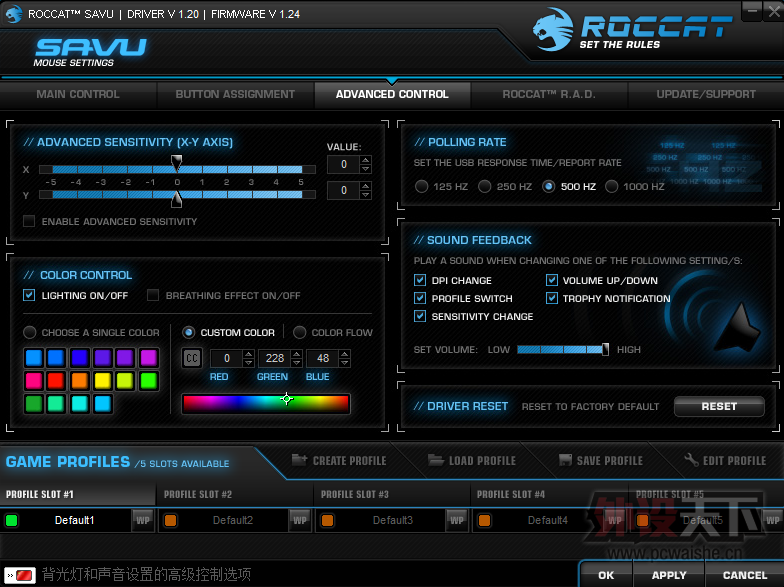This screenshot has height=587, width=784.
Task: Select Profile Slot #2 tab
Action: [x=235, y=494]
